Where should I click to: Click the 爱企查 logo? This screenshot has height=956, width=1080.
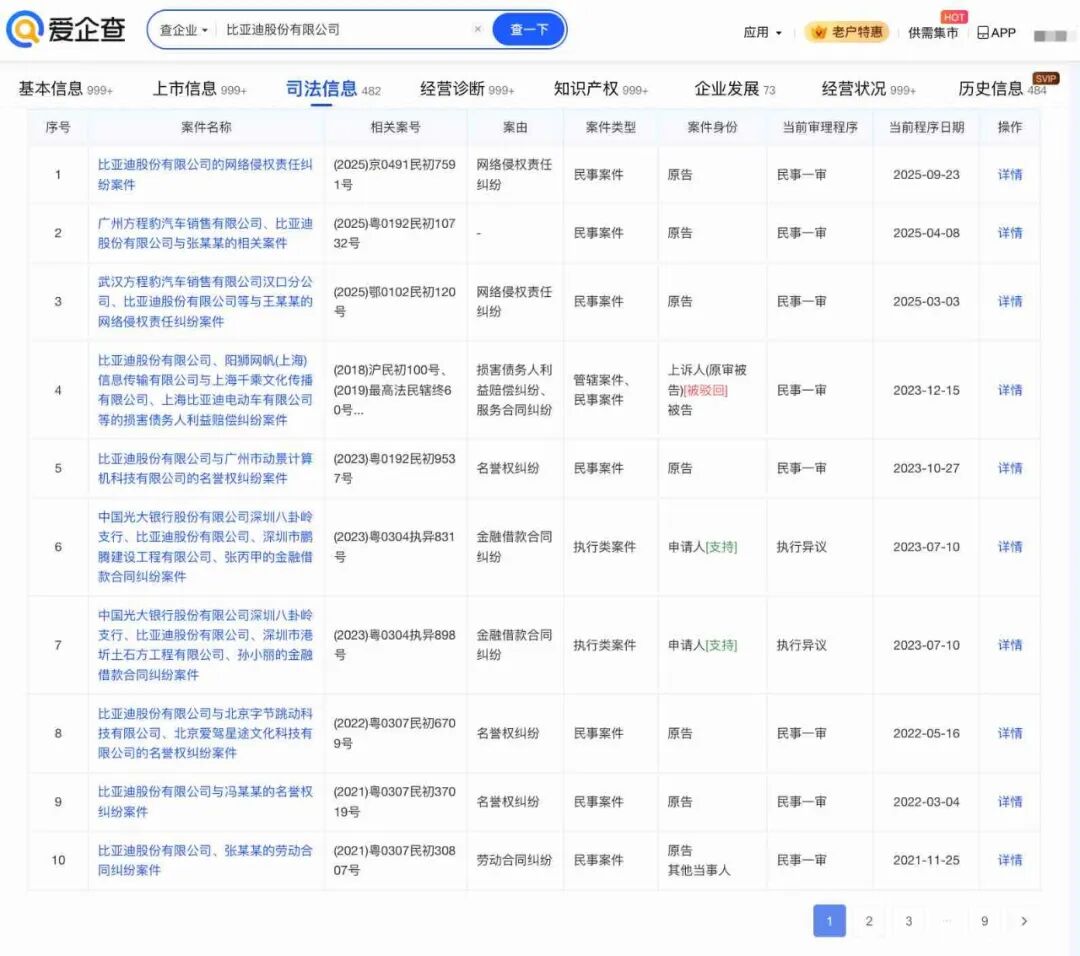66,30
